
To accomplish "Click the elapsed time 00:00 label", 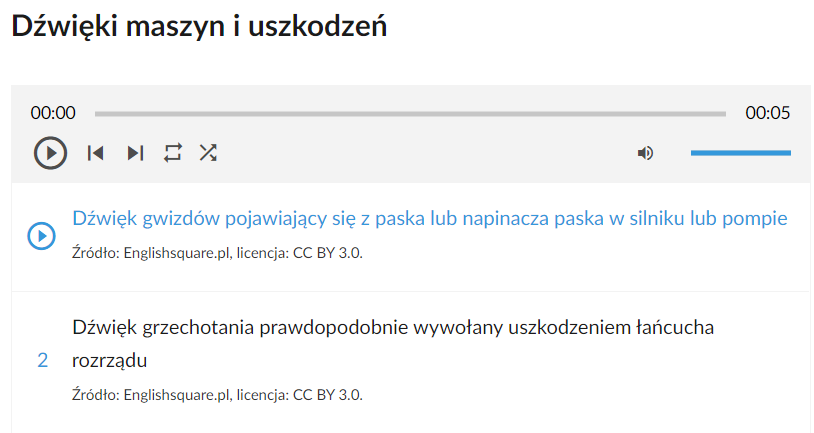I will tap(53, 113).
